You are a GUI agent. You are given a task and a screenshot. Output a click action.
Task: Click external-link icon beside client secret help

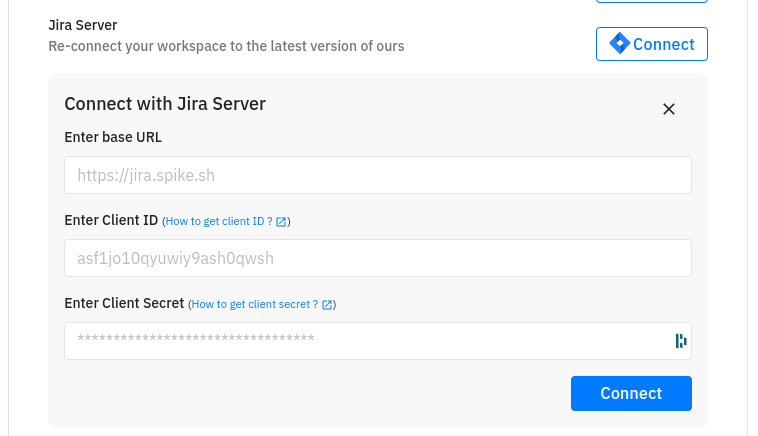[x=327, y=304]
